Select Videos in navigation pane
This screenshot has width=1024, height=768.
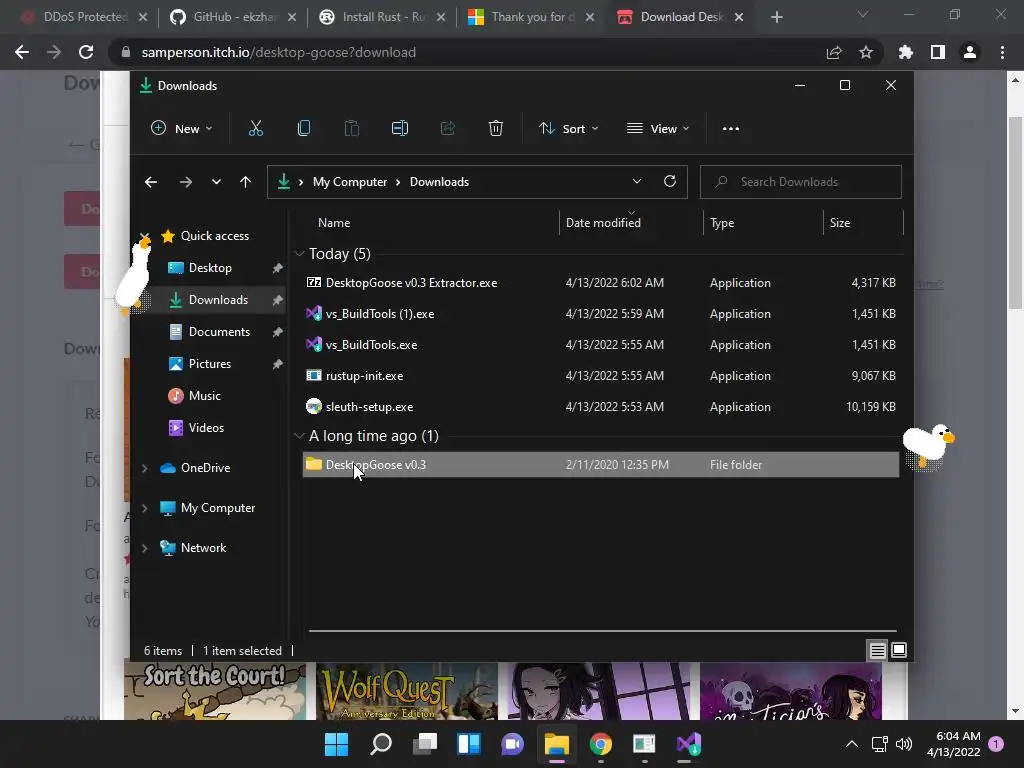(x=206, y=428)
